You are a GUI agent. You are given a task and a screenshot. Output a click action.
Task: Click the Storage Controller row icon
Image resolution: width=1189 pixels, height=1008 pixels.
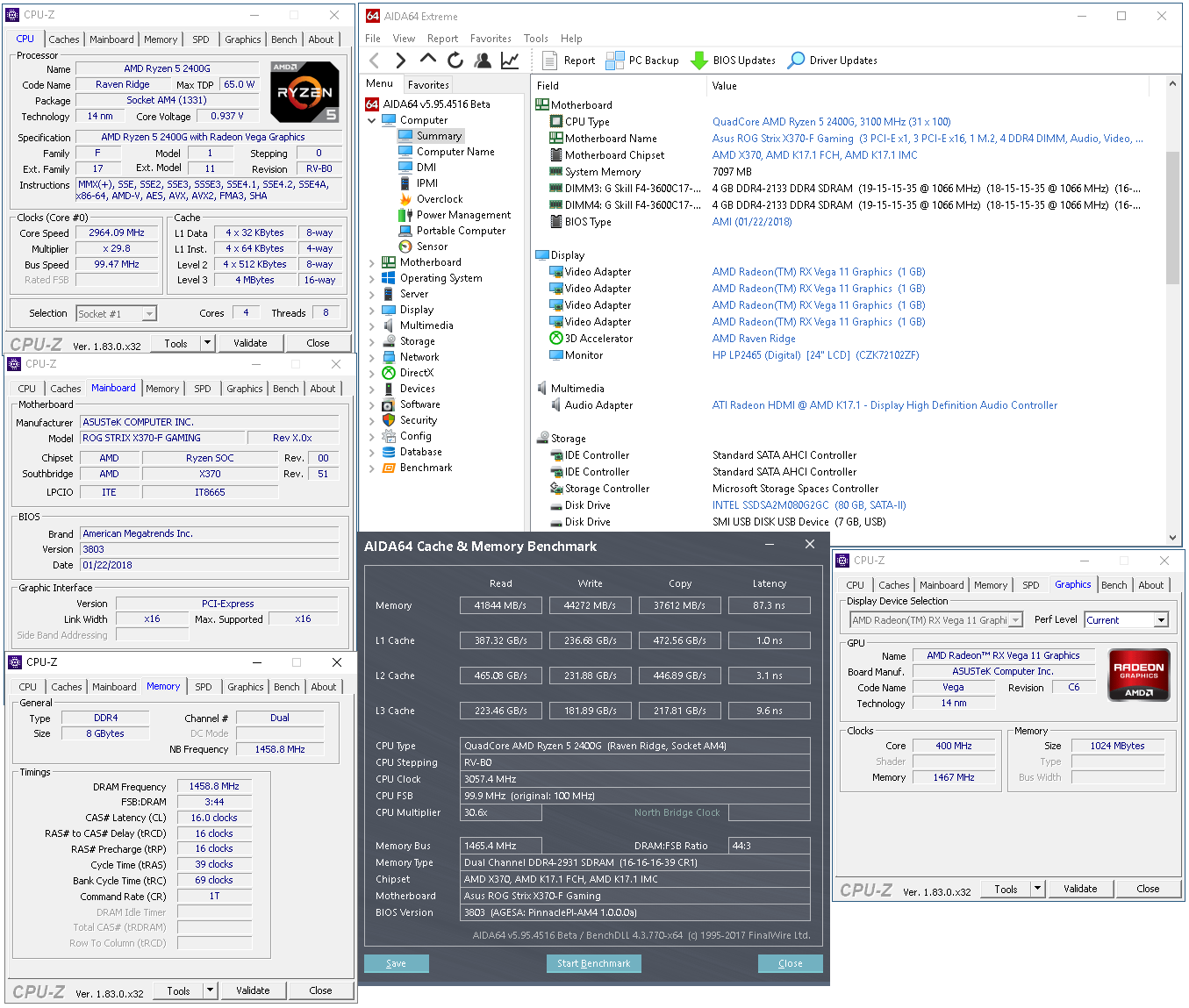coord(555,489)
